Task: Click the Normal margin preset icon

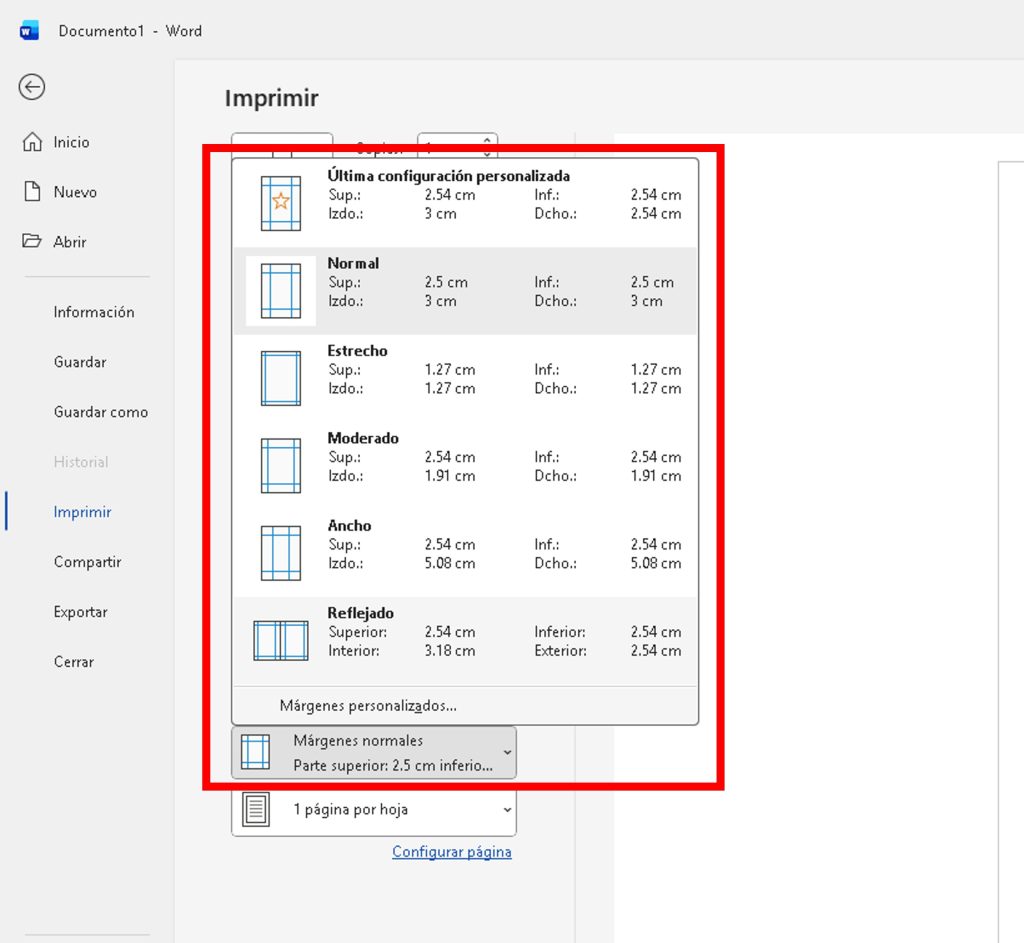Action: [x=281, y=290]
